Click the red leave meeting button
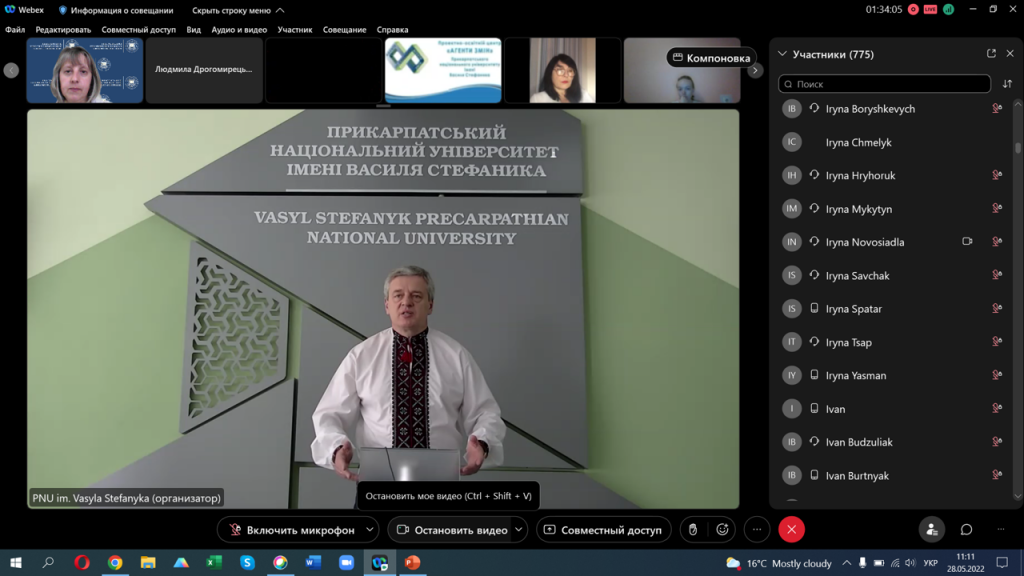 [x=791, y=530]
